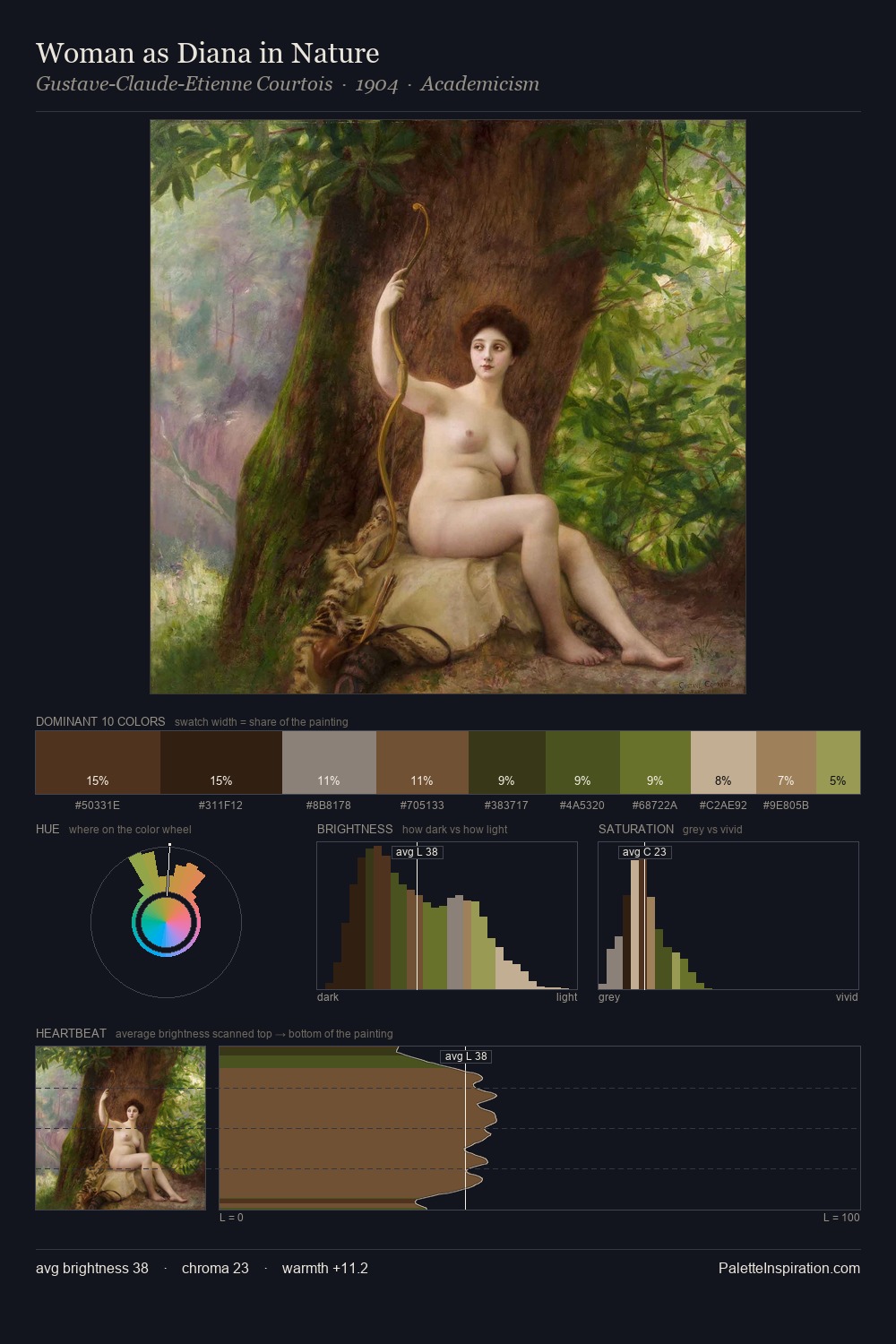Click the hex code #311F12 text
Viewport: 896px width, 1344px height.
(220, 806)
